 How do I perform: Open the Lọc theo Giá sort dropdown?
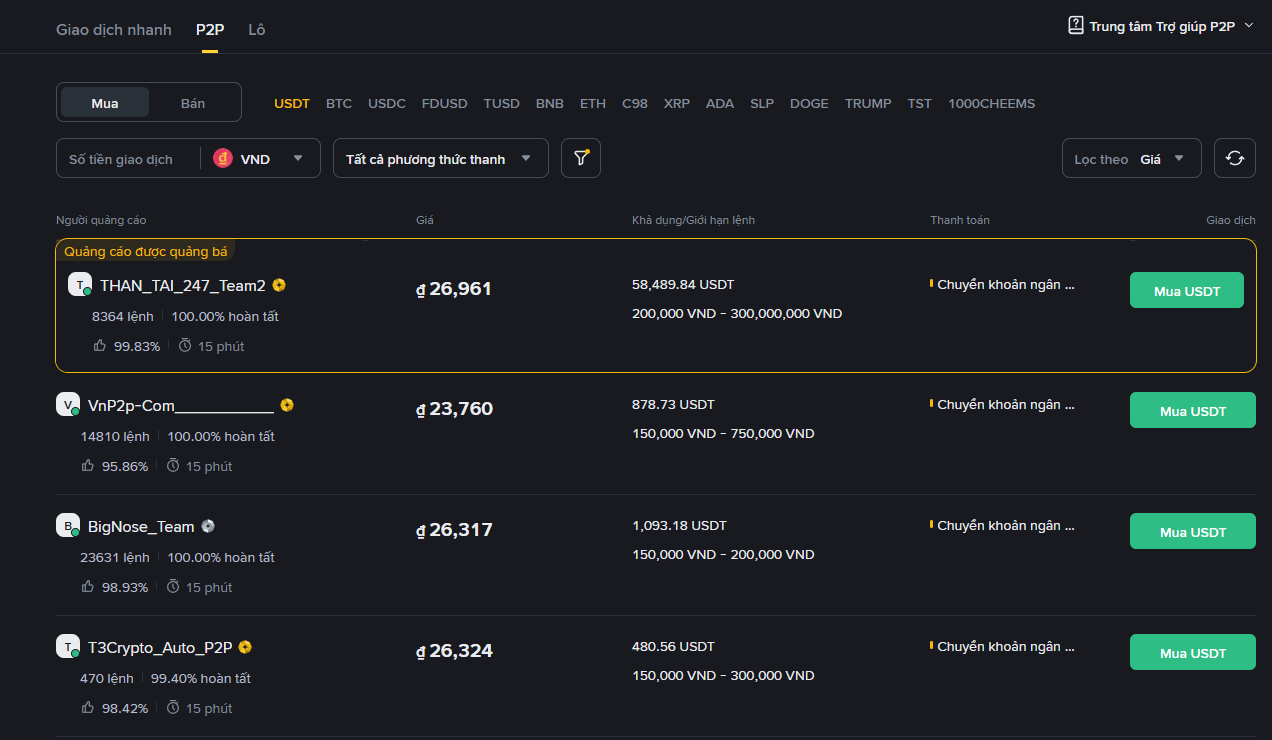coord(1131,158)
